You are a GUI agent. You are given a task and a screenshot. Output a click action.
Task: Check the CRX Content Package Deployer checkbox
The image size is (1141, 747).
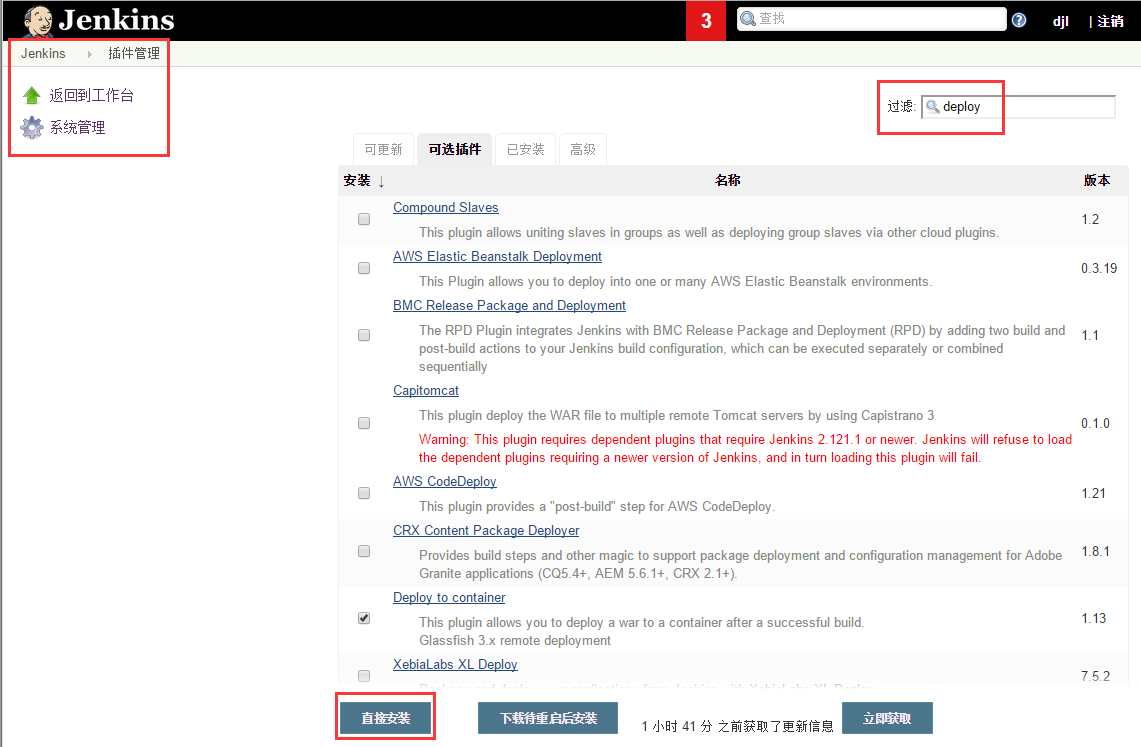click(x=364, y=551)
